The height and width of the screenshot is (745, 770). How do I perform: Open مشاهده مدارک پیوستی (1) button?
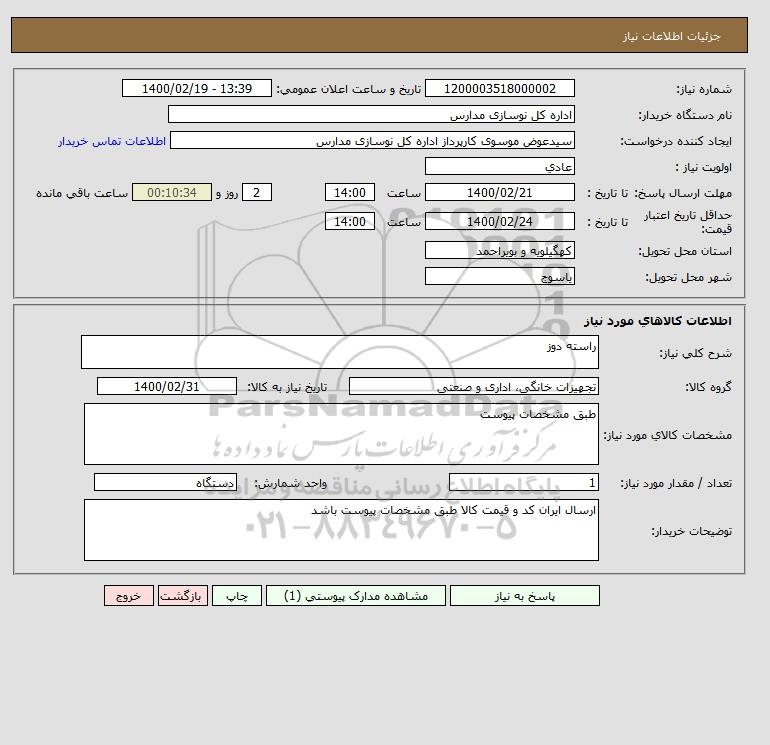356,596
